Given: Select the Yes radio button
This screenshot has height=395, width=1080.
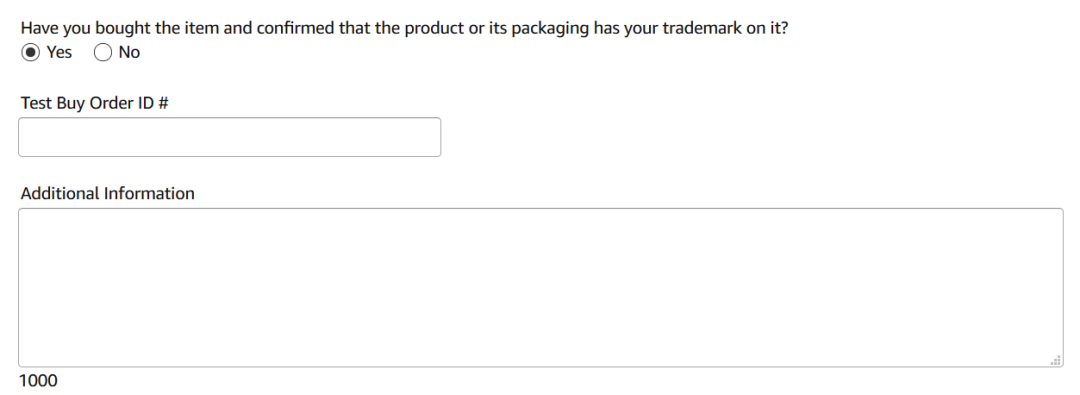Looking at the screenshot, I should coord(30,52).
